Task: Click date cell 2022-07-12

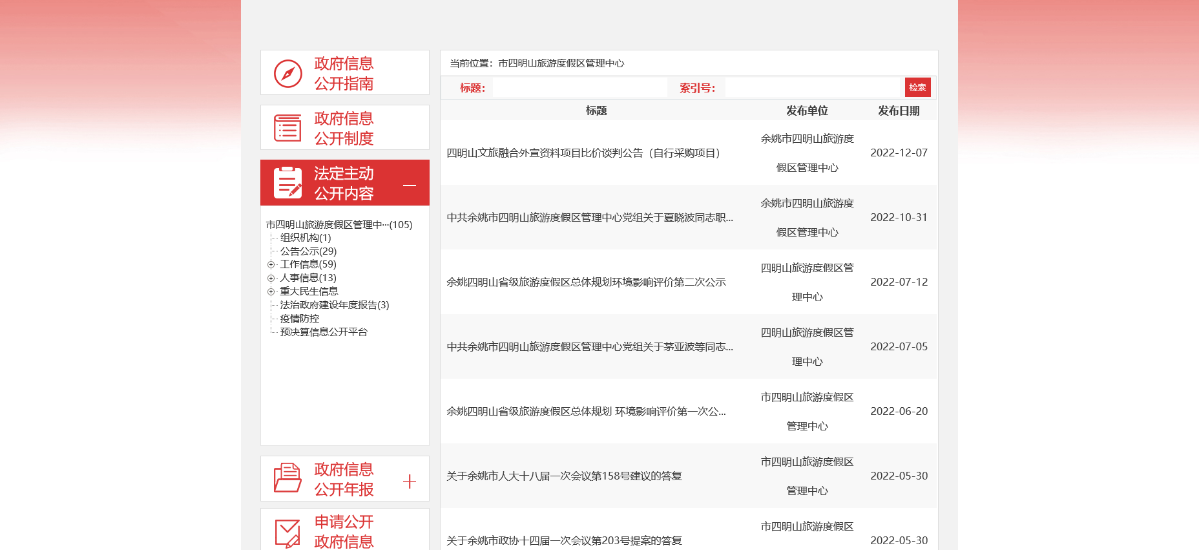Action: pyautogui.click(x=899, y=282)
